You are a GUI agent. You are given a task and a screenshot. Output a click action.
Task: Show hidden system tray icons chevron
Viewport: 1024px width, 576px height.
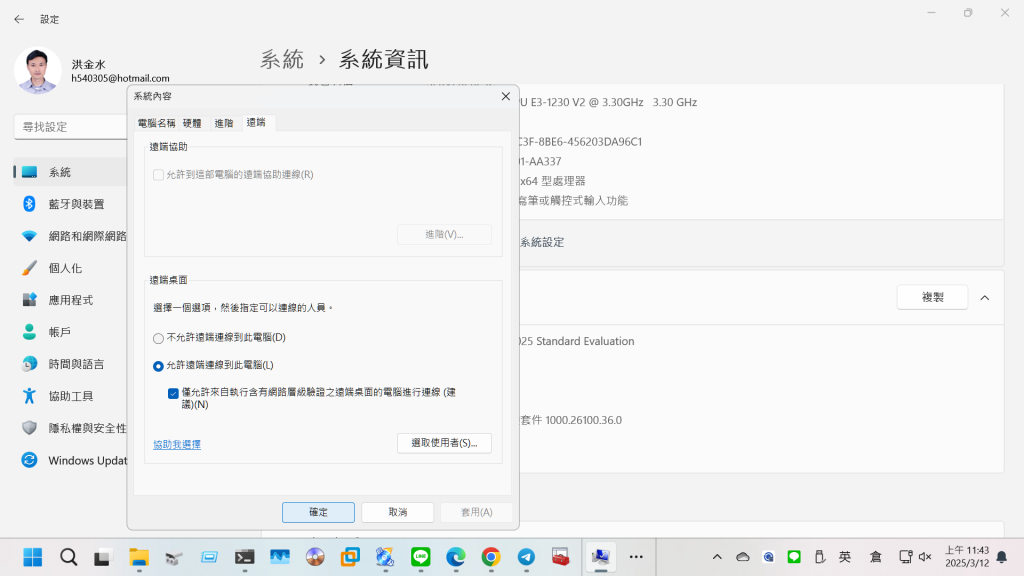pos(717,557)
